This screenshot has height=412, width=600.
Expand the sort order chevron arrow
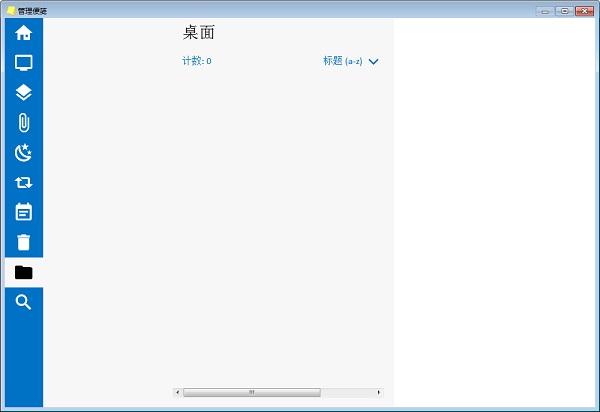pos(374,62)
